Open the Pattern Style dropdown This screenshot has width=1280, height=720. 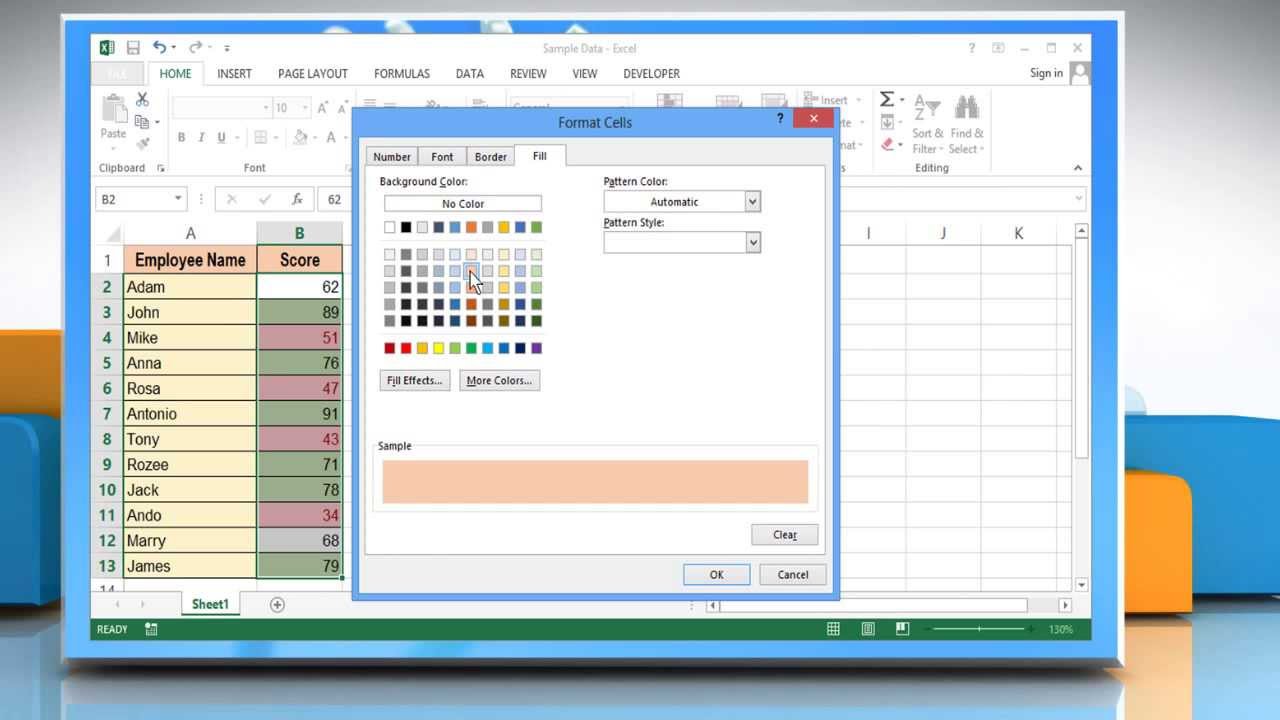(752, 242)
